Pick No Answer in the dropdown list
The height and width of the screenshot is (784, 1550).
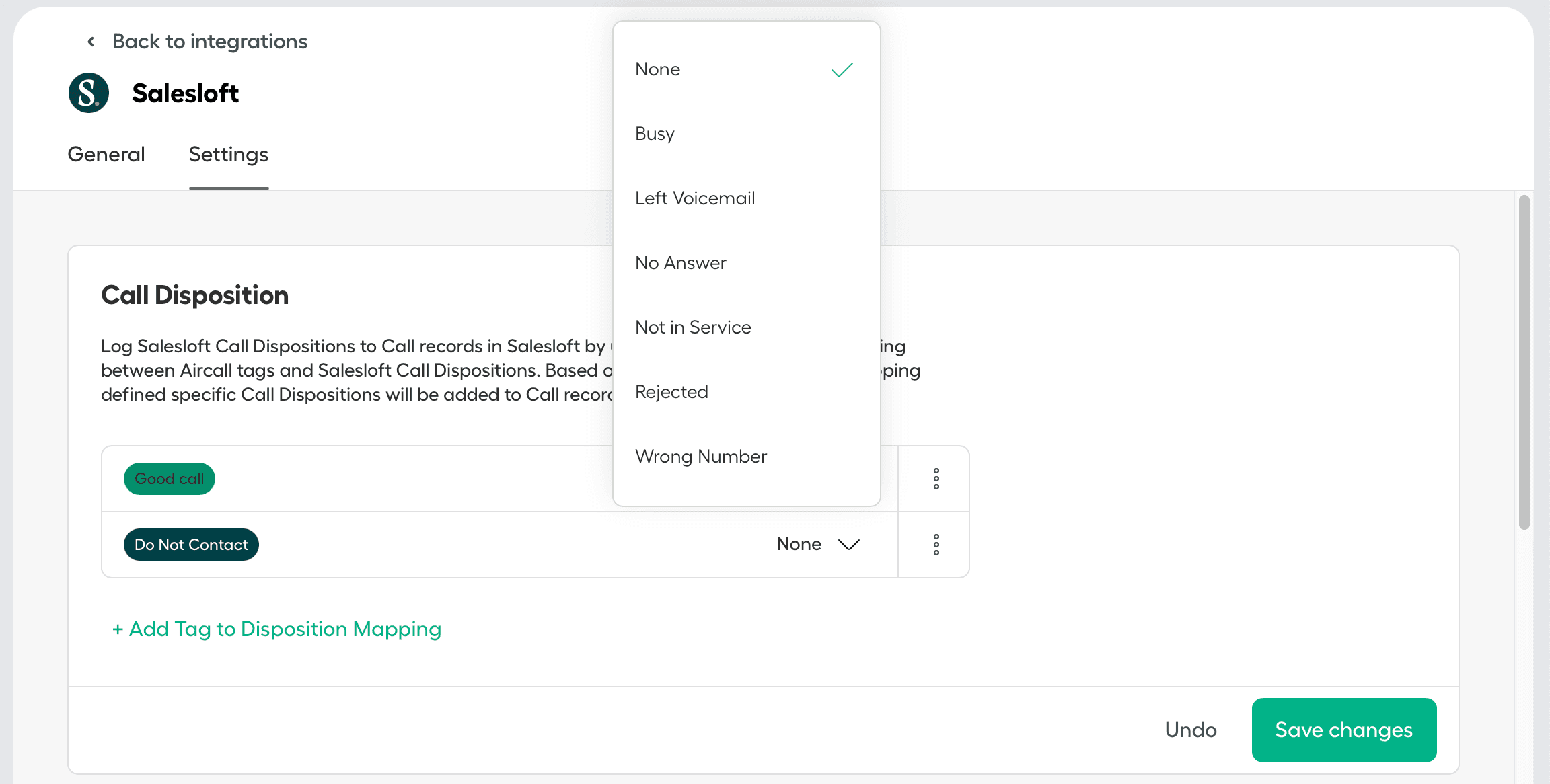click(x=680, y=263)
